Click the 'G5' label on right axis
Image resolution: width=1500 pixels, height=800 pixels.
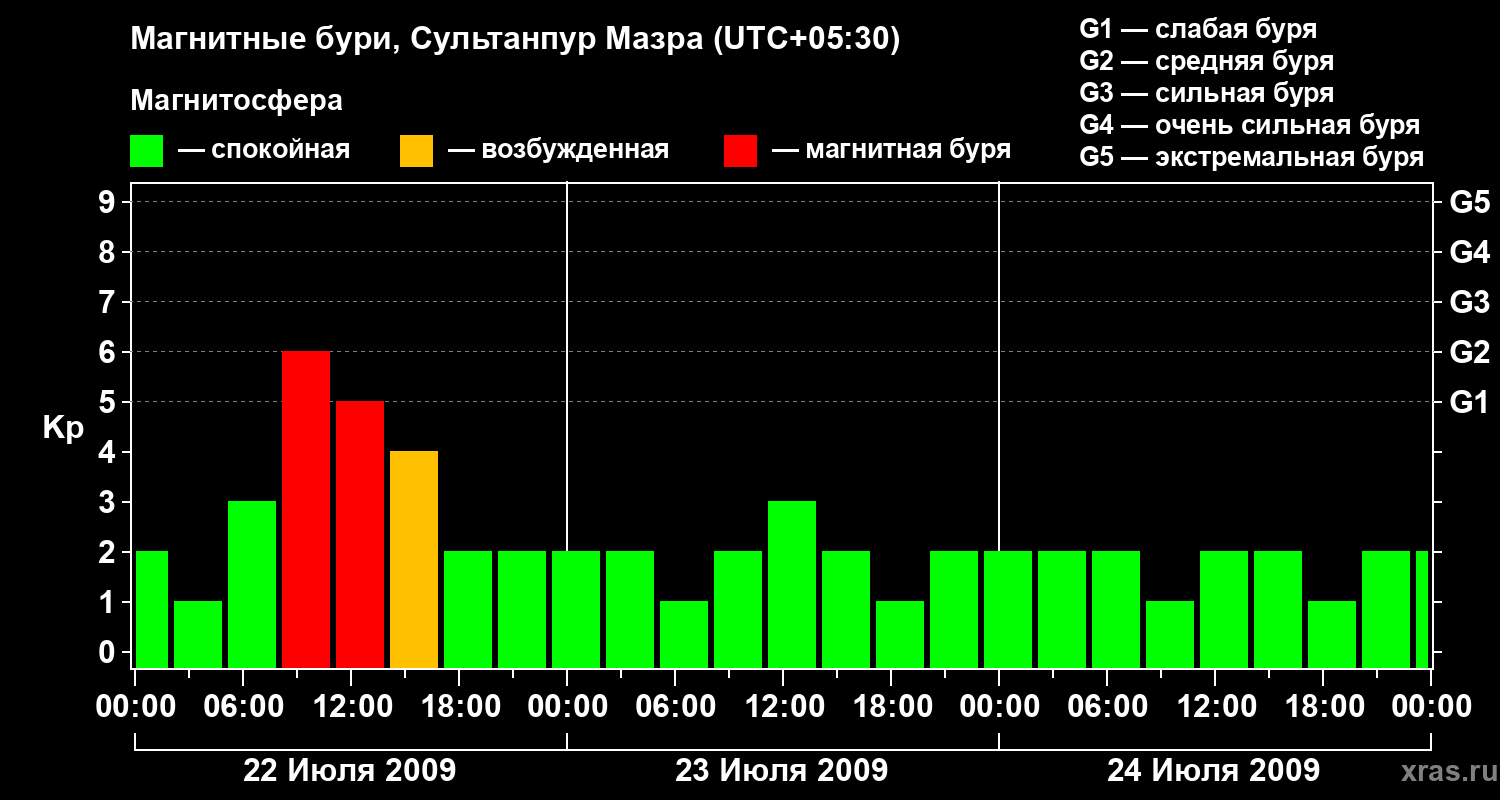(x=1470, y=202)
